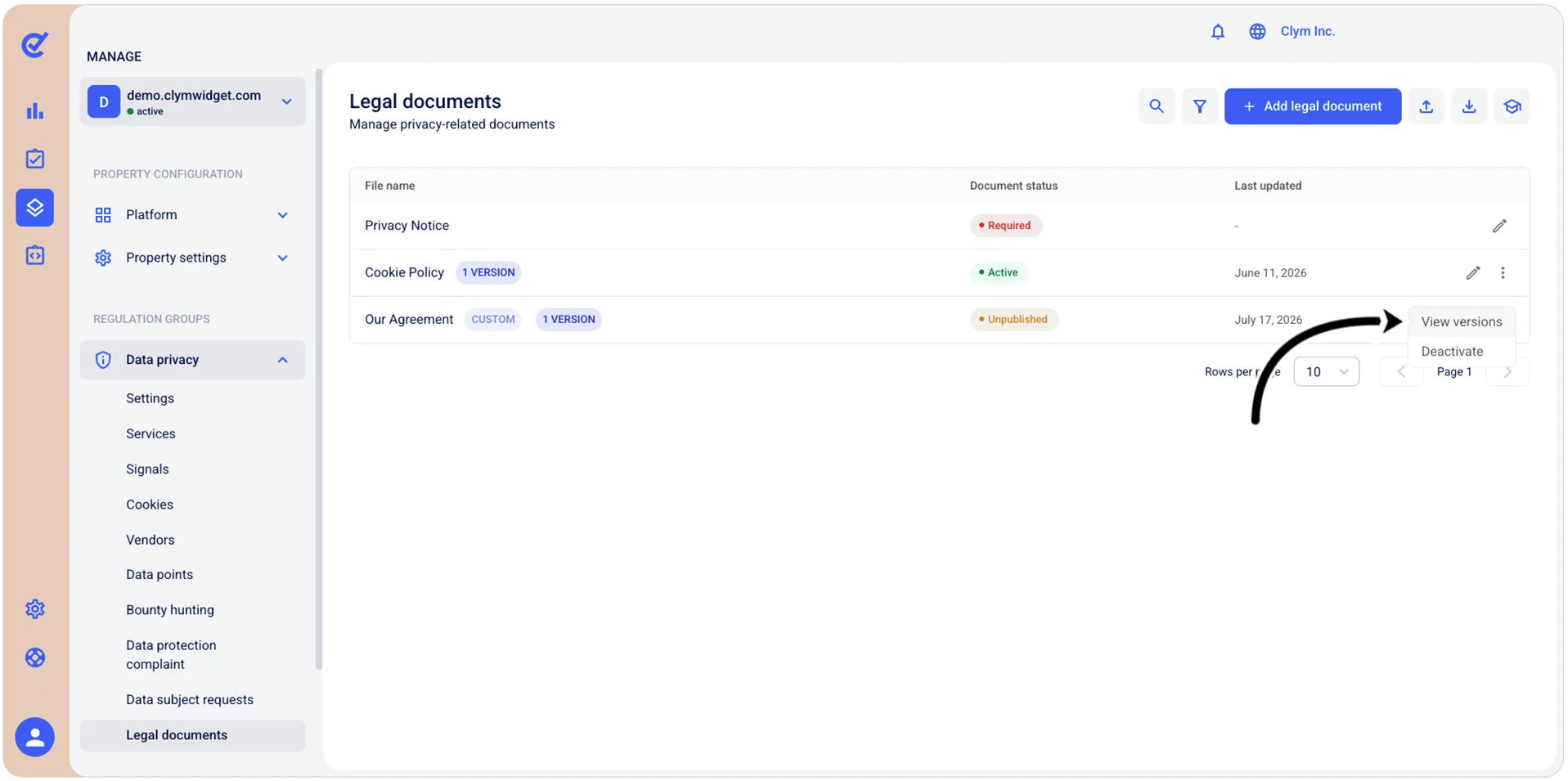Image resolution: width=1568 pixels, height=781 pixels.
Task: Edit the Privacy Notice row pencil
Action: (1499, 226)
